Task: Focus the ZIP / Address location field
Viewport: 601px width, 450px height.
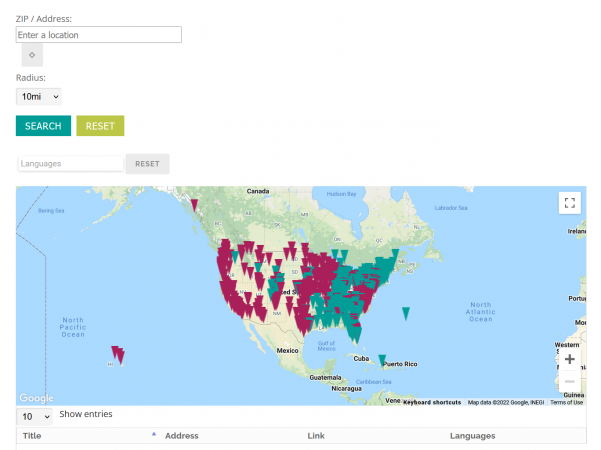Action: tap(99, 35)
